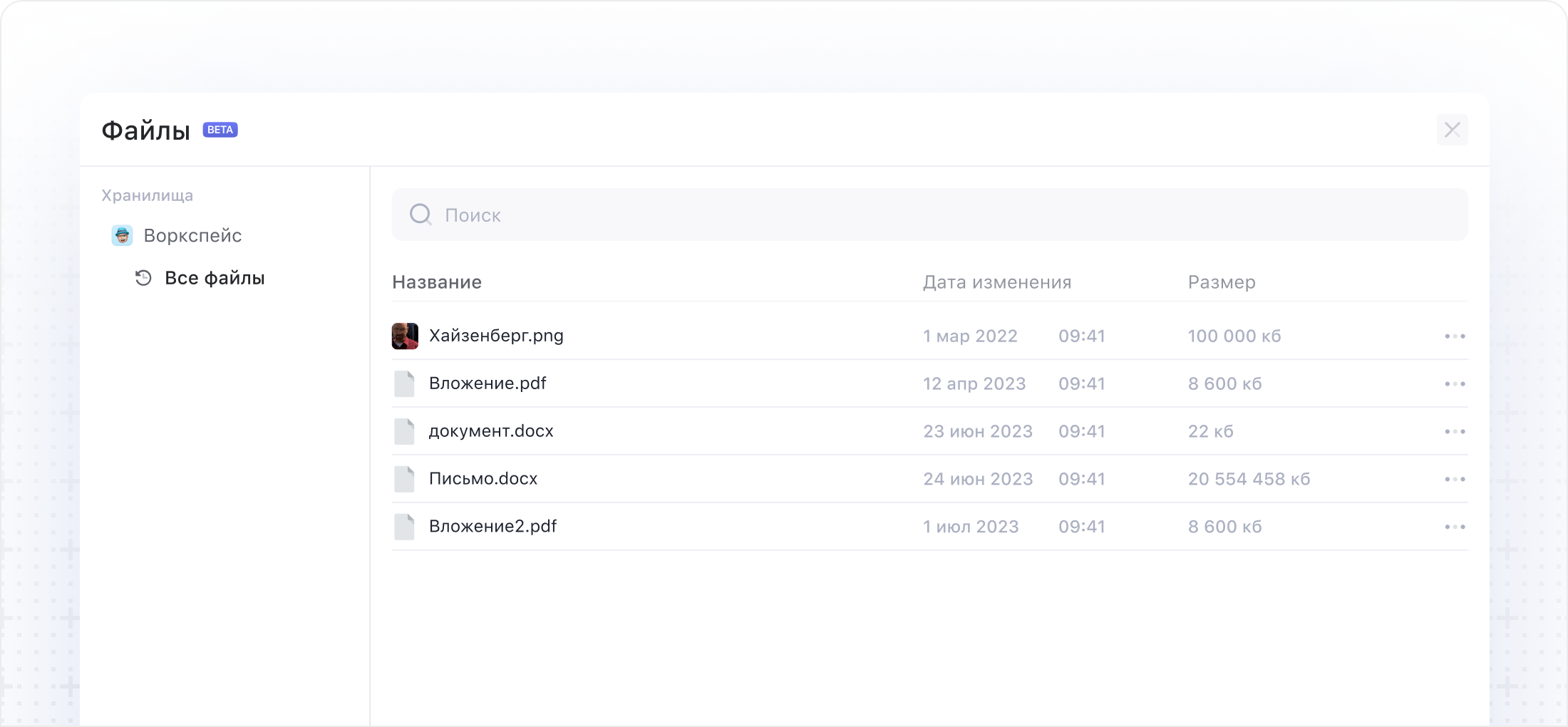
Task: Open the file документ.docx
Action: point(491,431)
